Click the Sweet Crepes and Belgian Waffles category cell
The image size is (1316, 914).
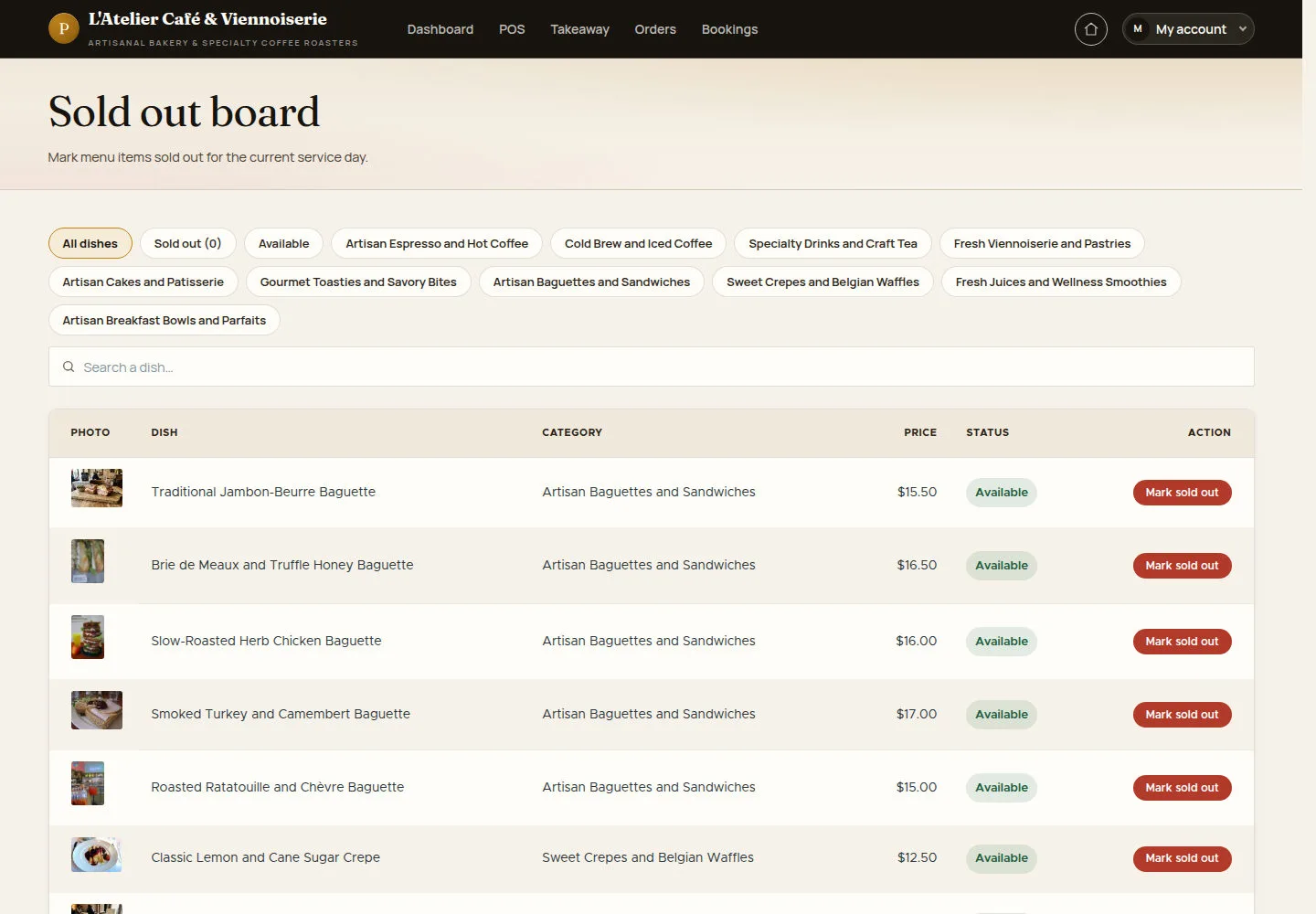pos(648,857)
